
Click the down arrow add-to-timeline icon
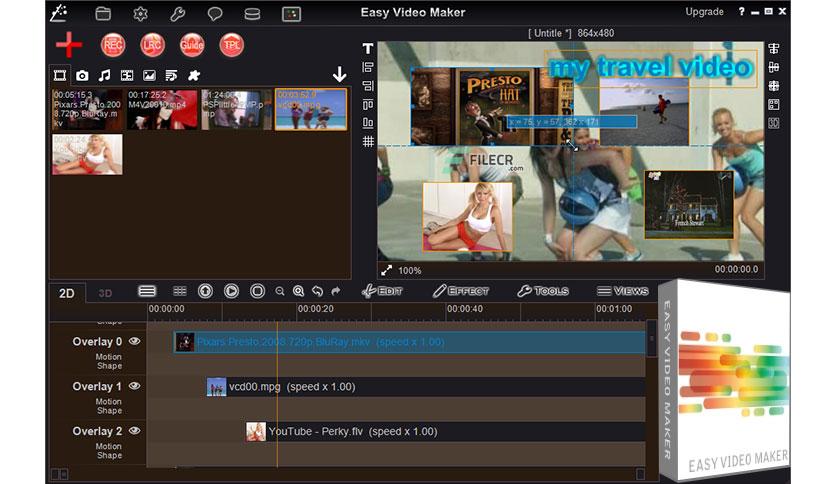339,74
